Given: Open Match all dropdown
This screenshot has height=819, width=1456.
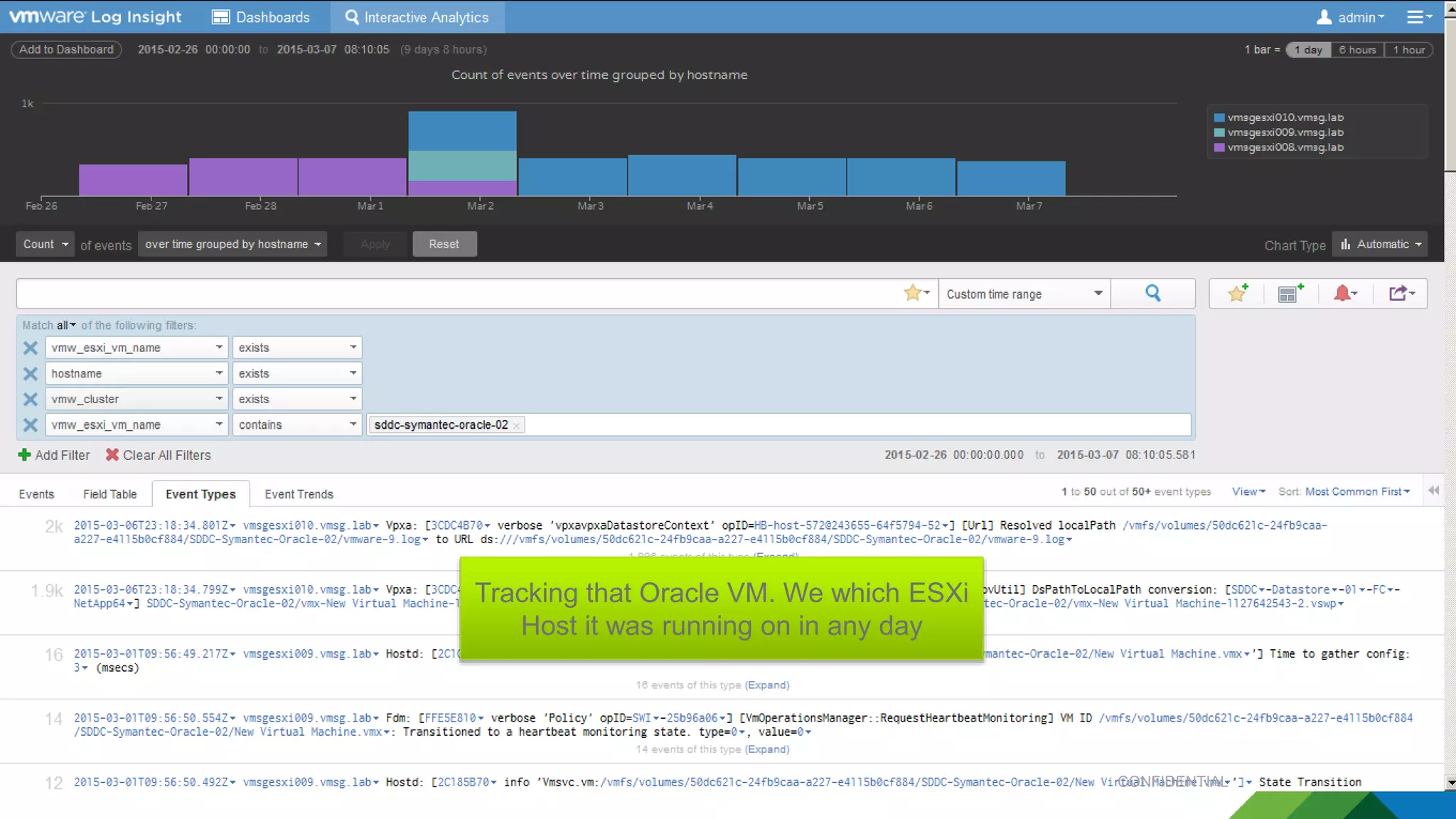Looking at the screenshot, I should click(x=66, y=325).
